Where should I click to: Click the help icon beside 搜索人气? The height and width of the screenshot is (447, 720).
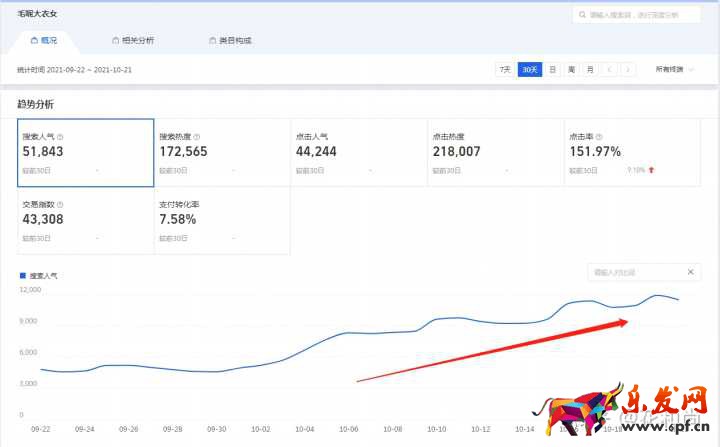click(x=60, y=137)
